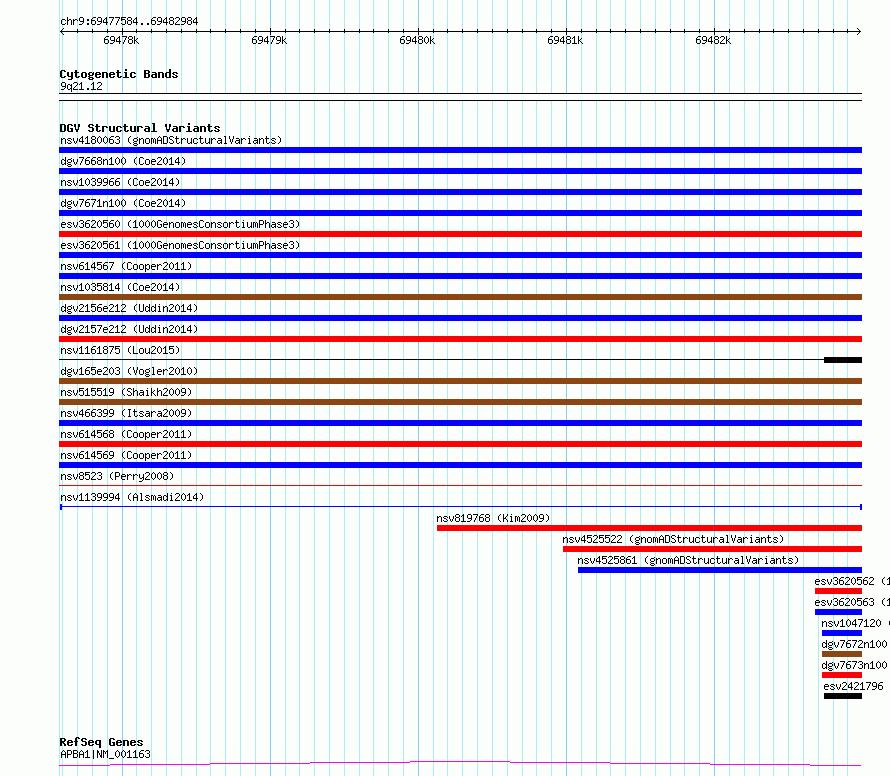This screenshot has height=776, width=890.
Task: Click the black bar under esv2421796
Action: tap(843, 696)
